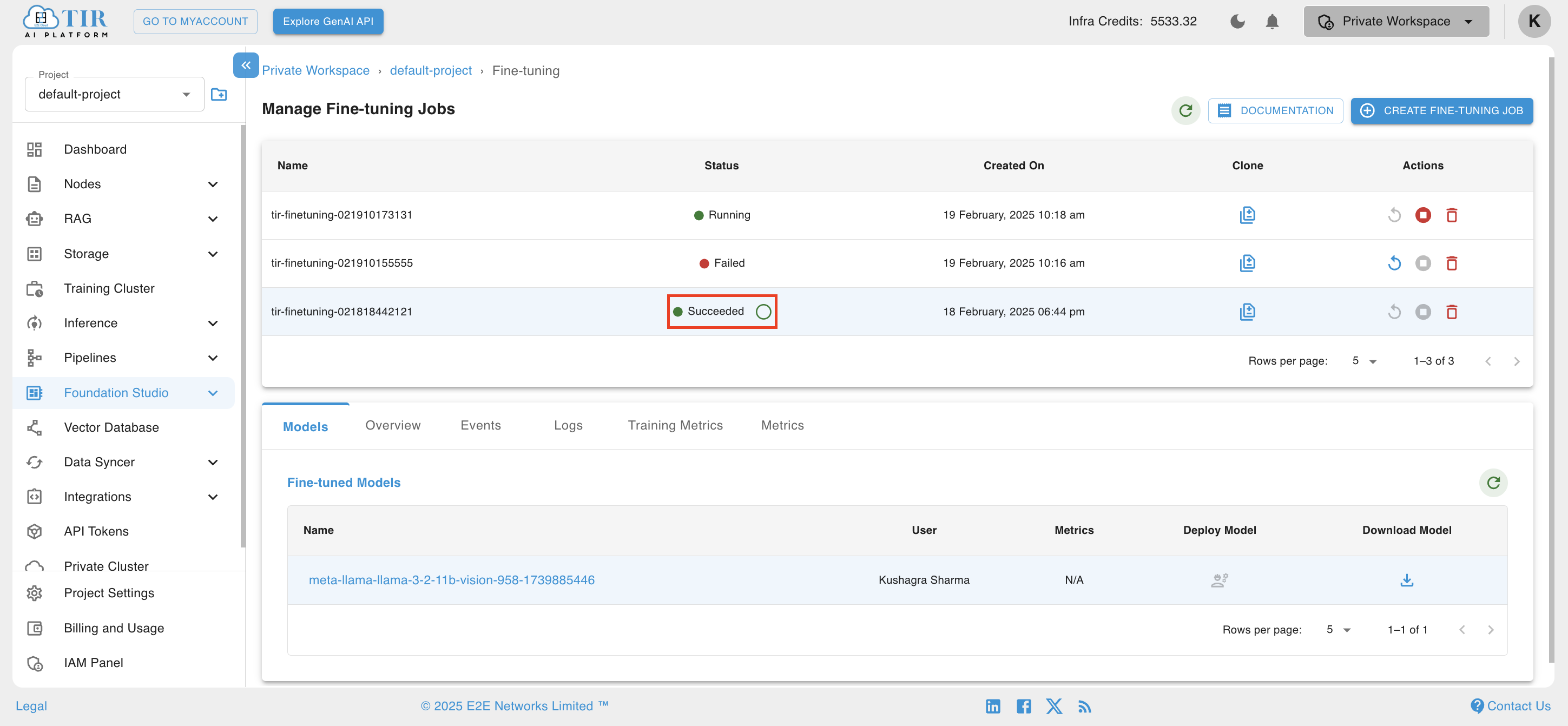The image size is (1568, 726).
Task: Open the user avatar K menu
Action: click(1534, 21)
